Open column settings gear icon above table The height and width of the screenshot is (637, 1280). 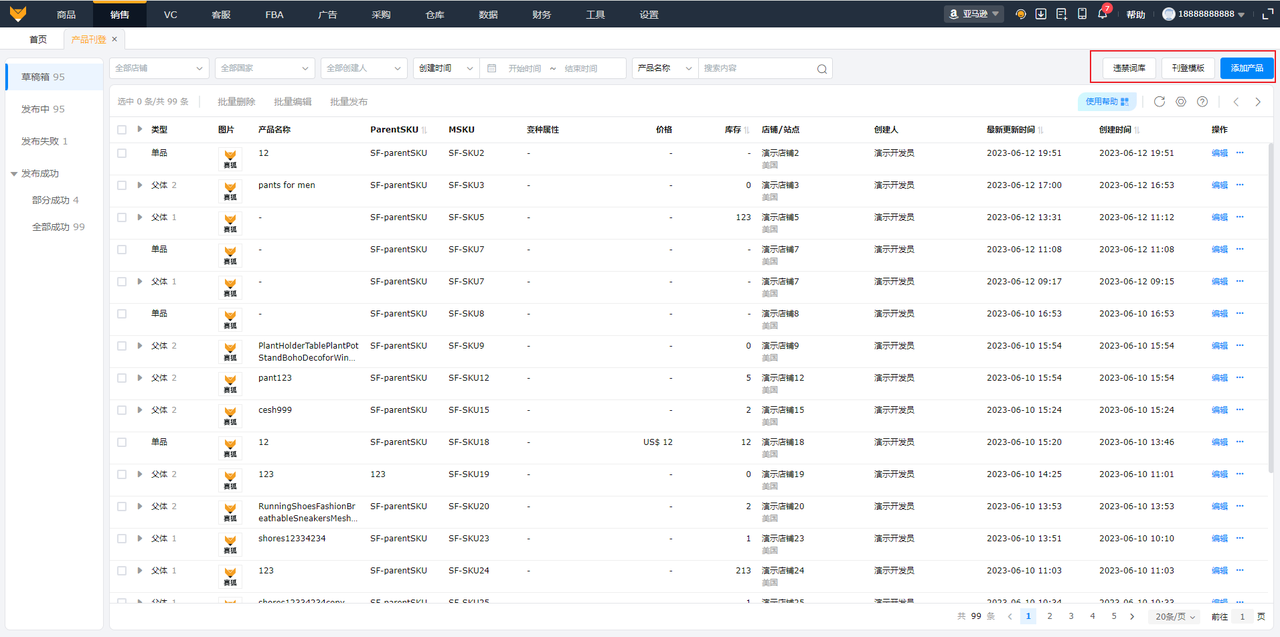point(1181,102)
